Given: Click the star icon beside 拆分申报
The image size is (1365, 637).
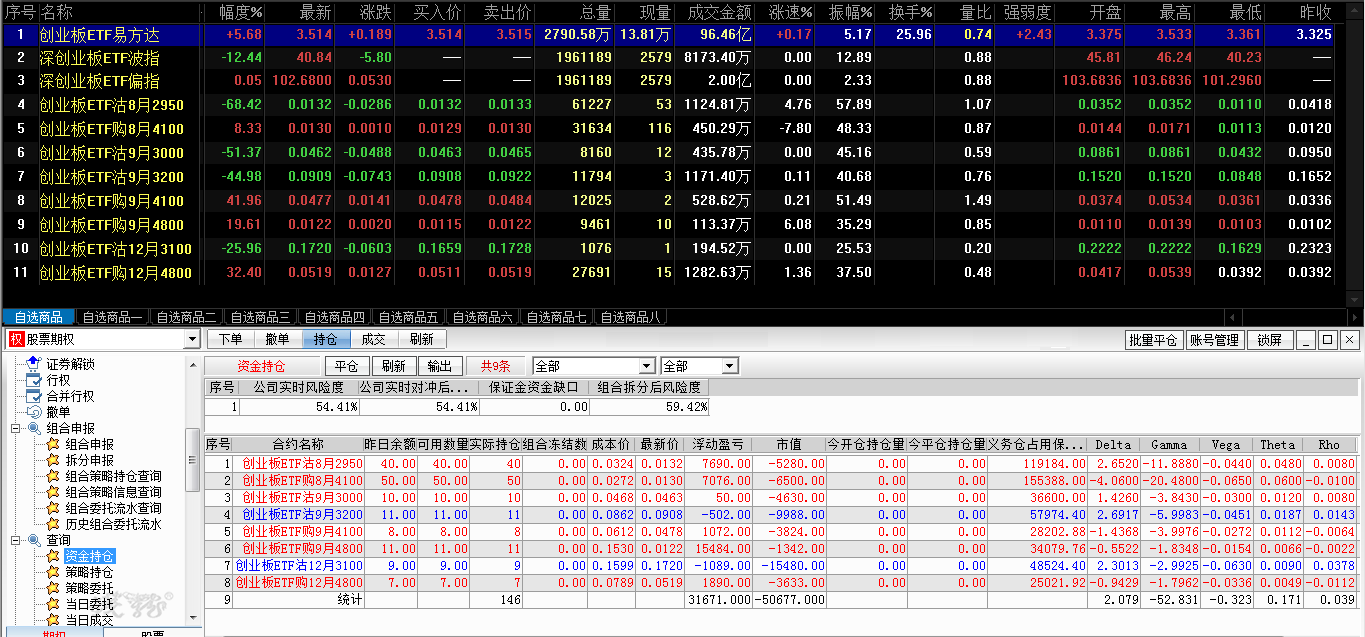Looking at the screenshot, I should (53, 460).
